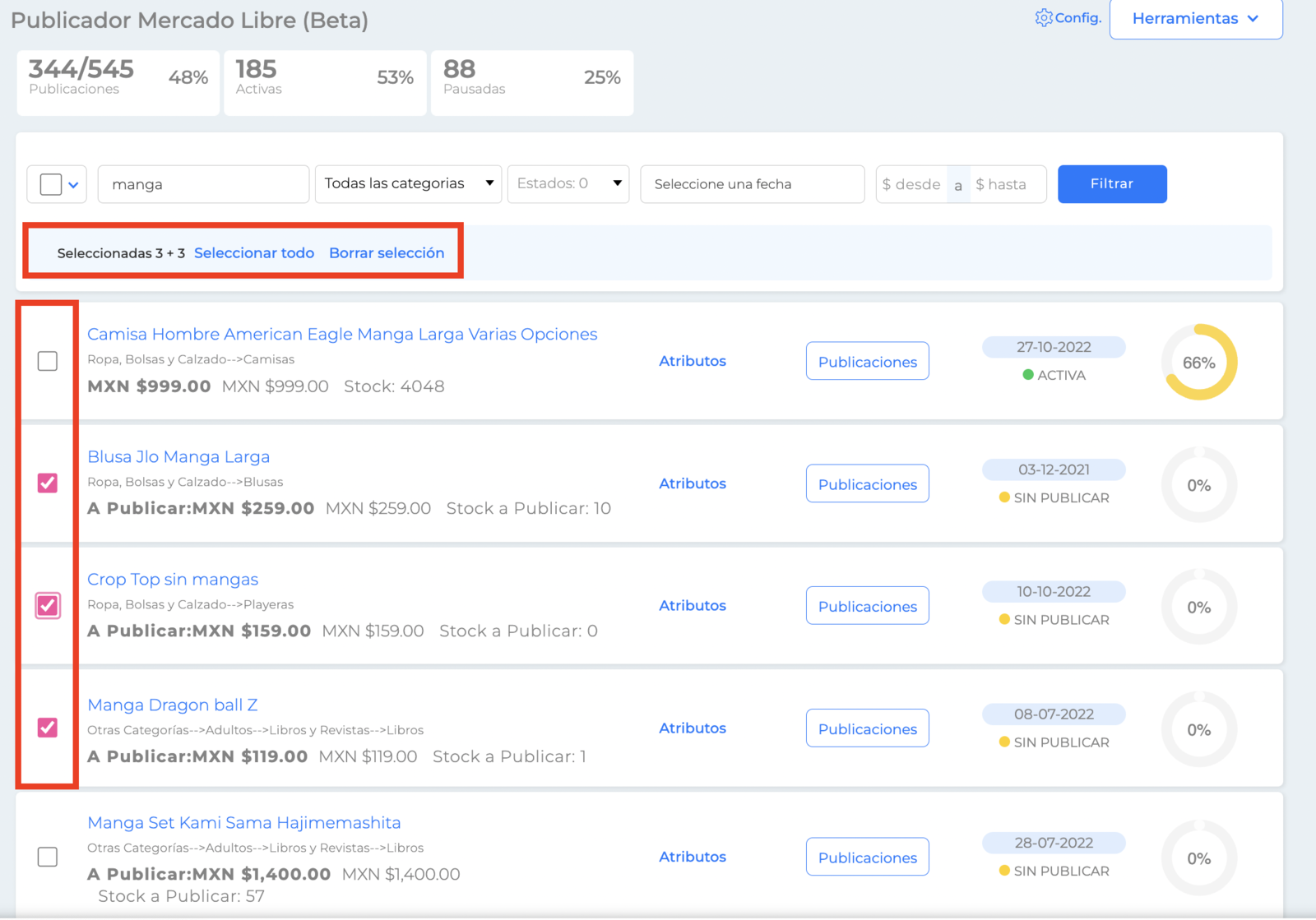Screen dimensions: 1316x920
Task: Click the '27-10-2022' date badge
Action: click(x=1054, y=347)
